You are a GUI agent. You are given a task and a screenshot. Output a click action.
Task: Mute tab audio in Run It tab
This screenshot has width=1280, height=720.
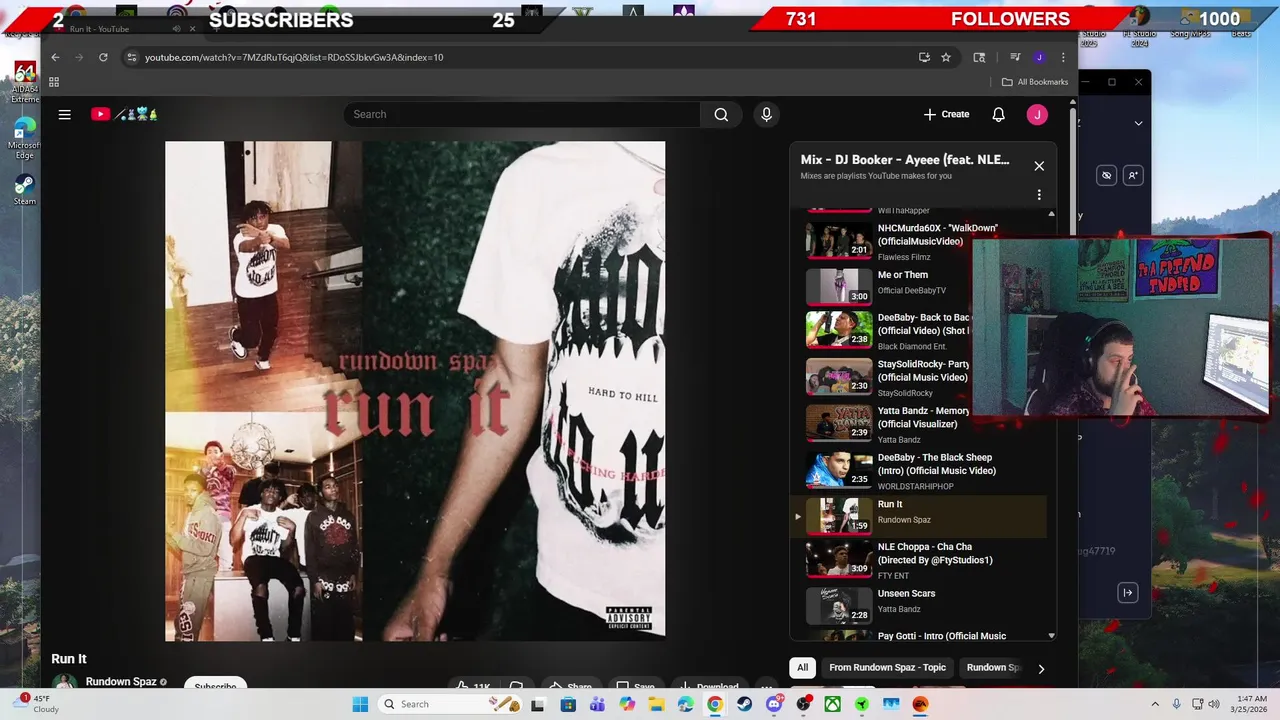[177, 29]
